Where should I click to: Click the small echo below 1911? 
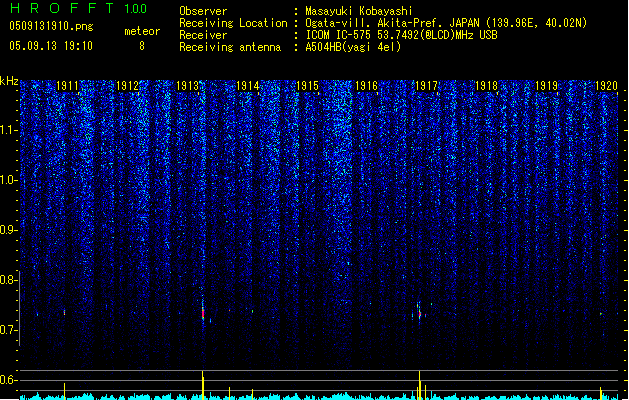[64, 312]
